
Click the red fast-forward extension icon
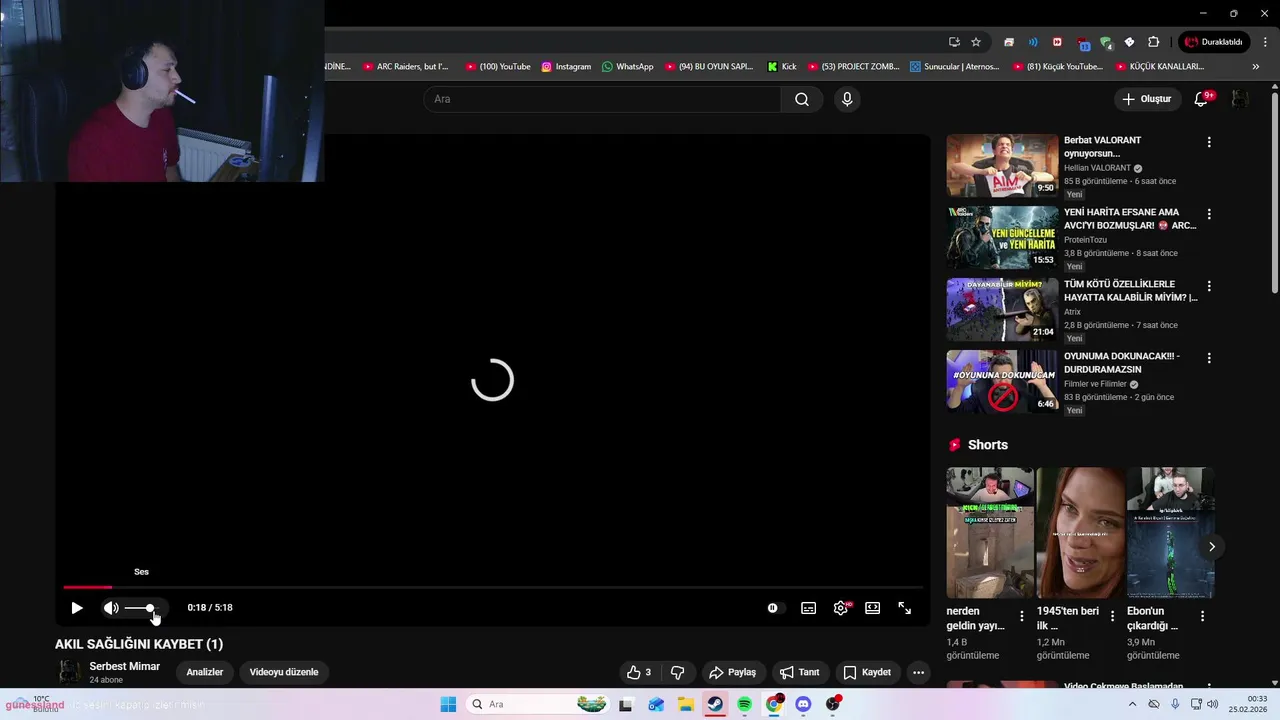click(x=1057, y=42)
